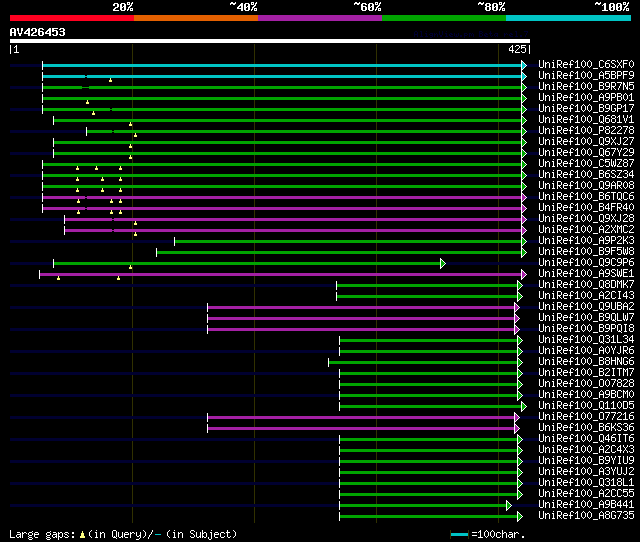640x542 pixels.
Task: Select the UniRef100_Q9XJ28 hit
Action: [586, 219]
